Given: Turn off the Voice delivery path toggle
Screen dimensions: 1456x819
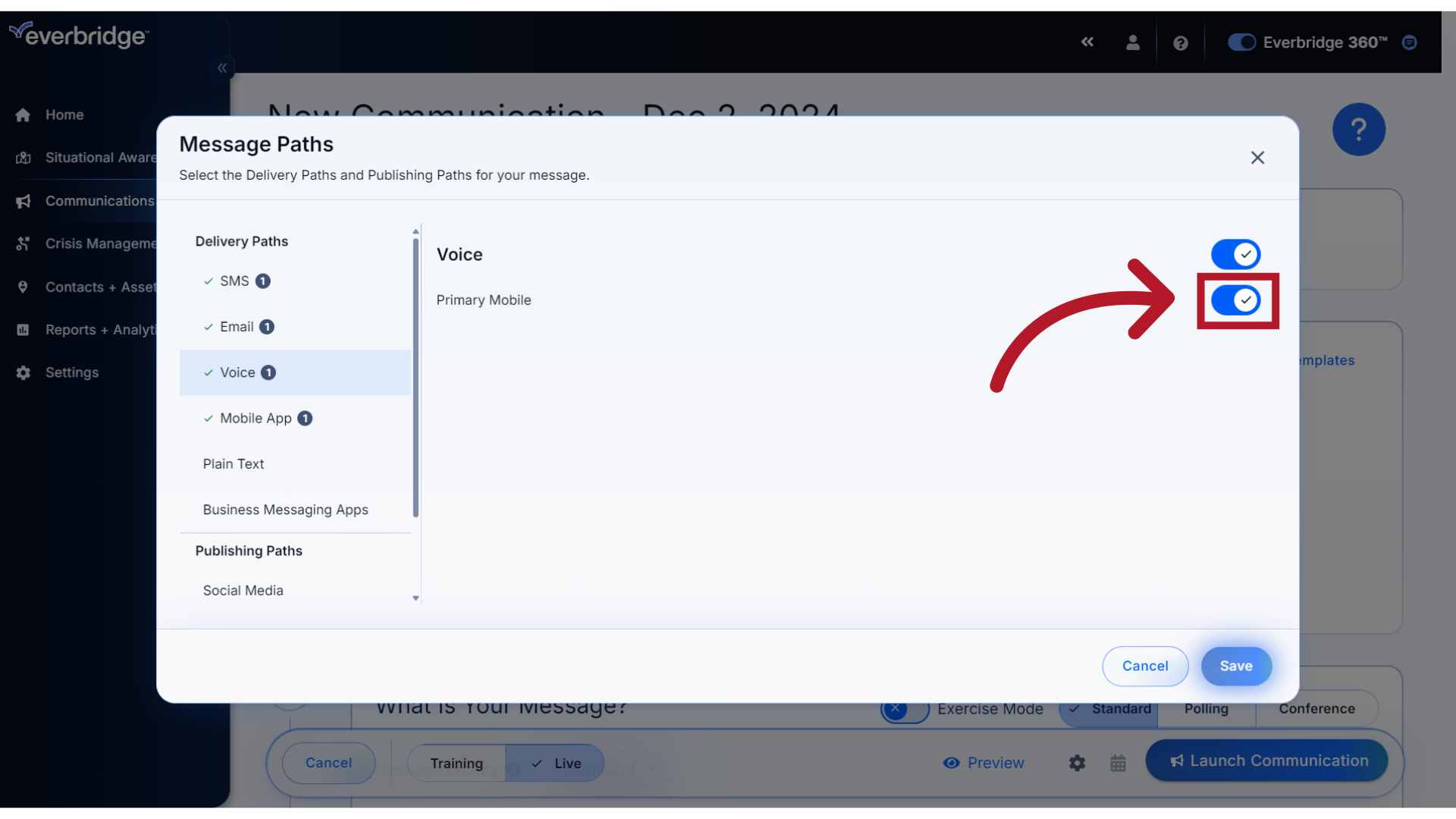Looking at the screenshot, I should (x=1235, y=254).
